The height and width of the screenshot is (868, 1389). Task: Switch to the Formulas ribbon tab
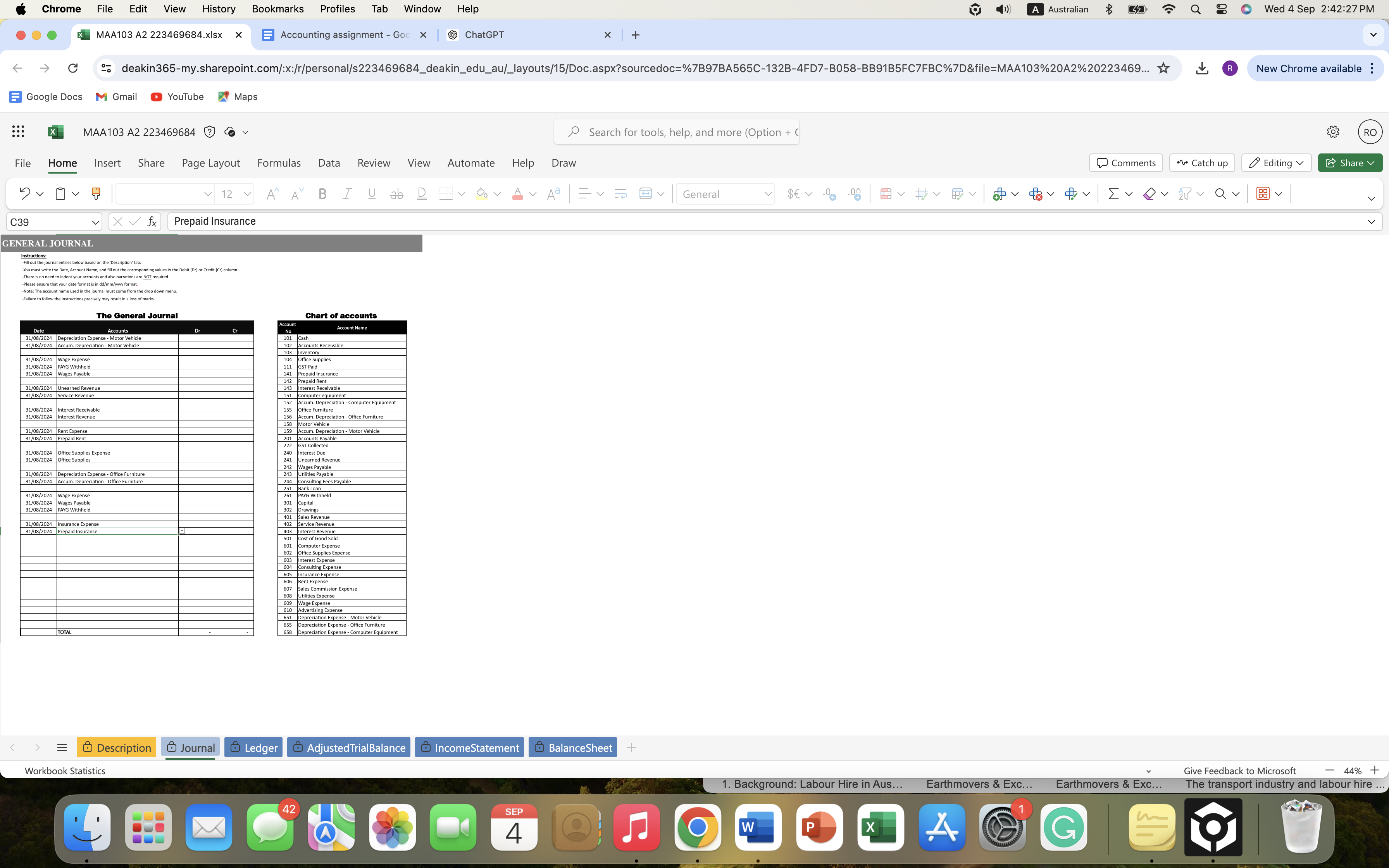pos(279,163)
